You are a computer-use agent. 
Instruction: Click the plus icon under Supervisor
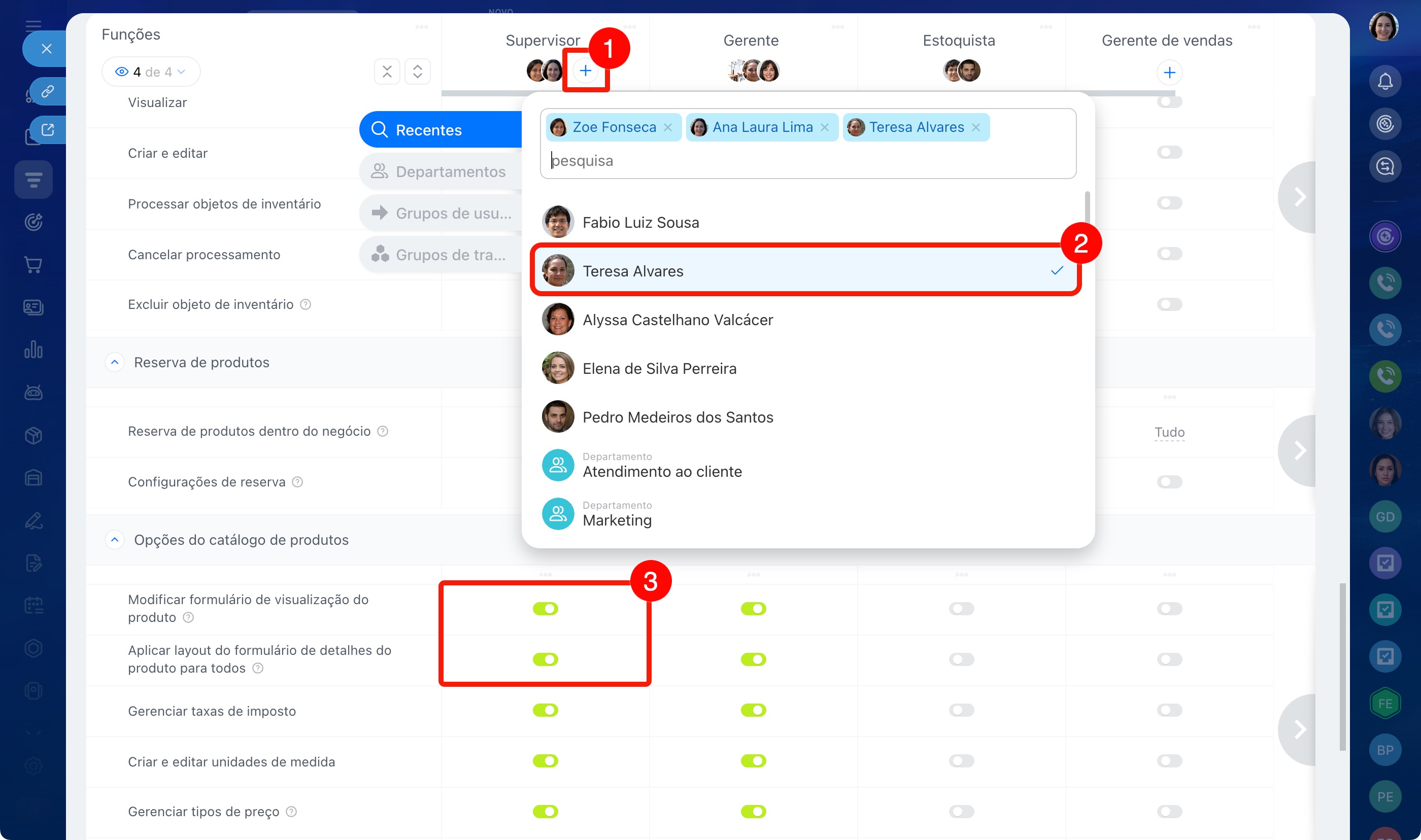tap(585, 71)
